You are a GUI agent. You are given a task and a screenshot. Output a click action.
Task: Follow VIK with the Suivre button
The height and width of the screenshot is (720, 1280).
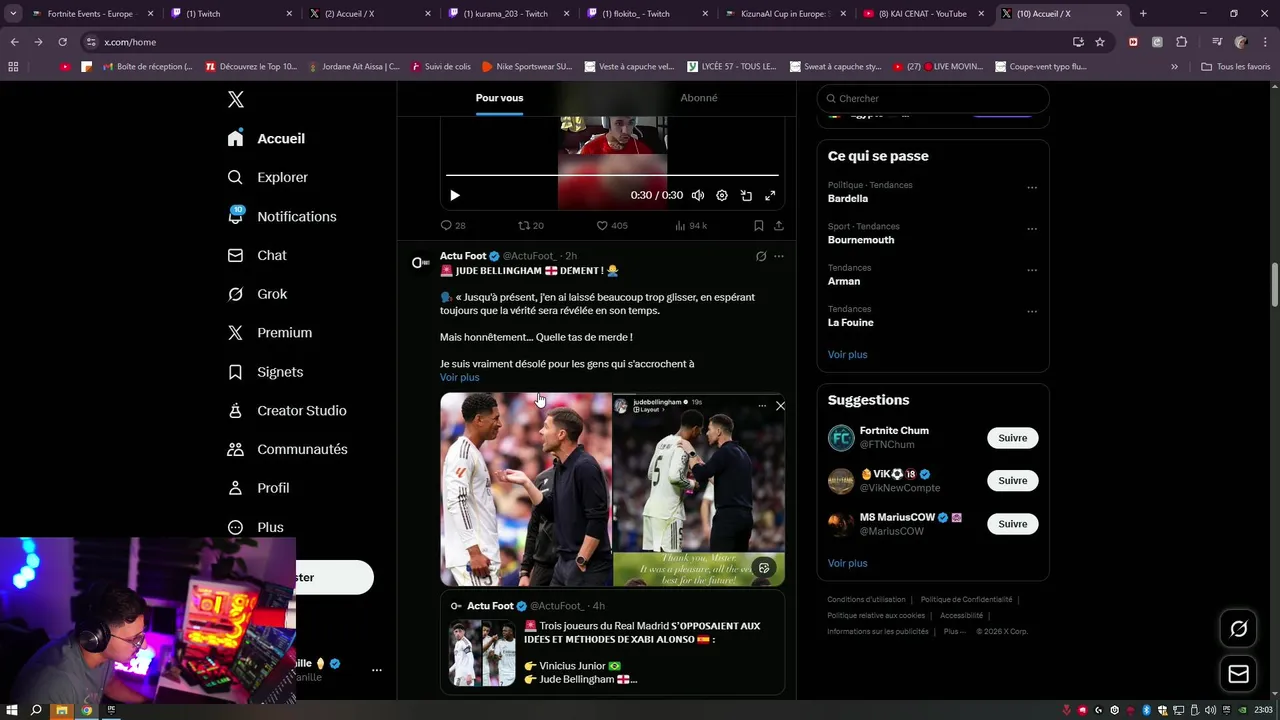point(1012,481)
